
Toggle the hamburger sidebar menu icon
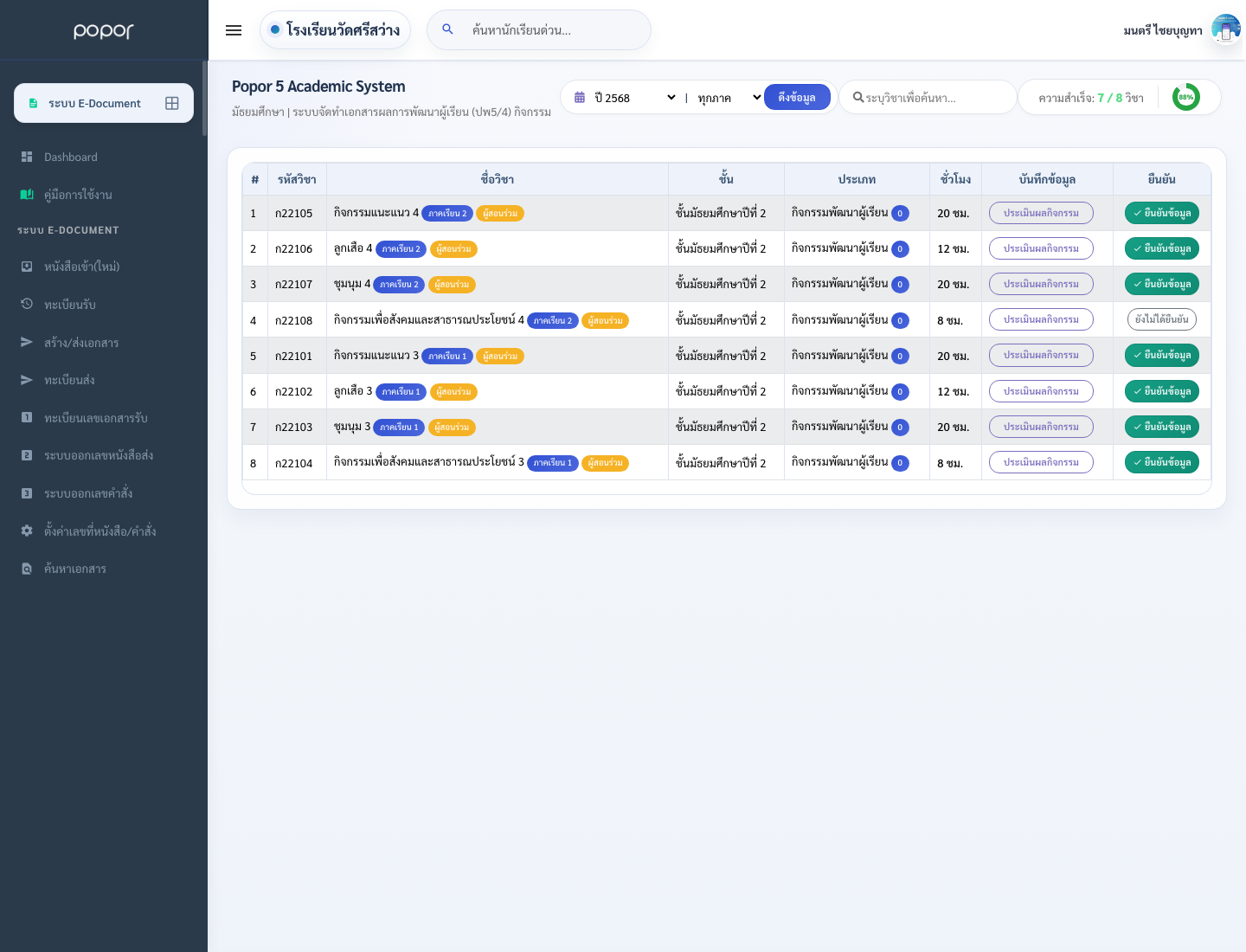click(234, 30)
